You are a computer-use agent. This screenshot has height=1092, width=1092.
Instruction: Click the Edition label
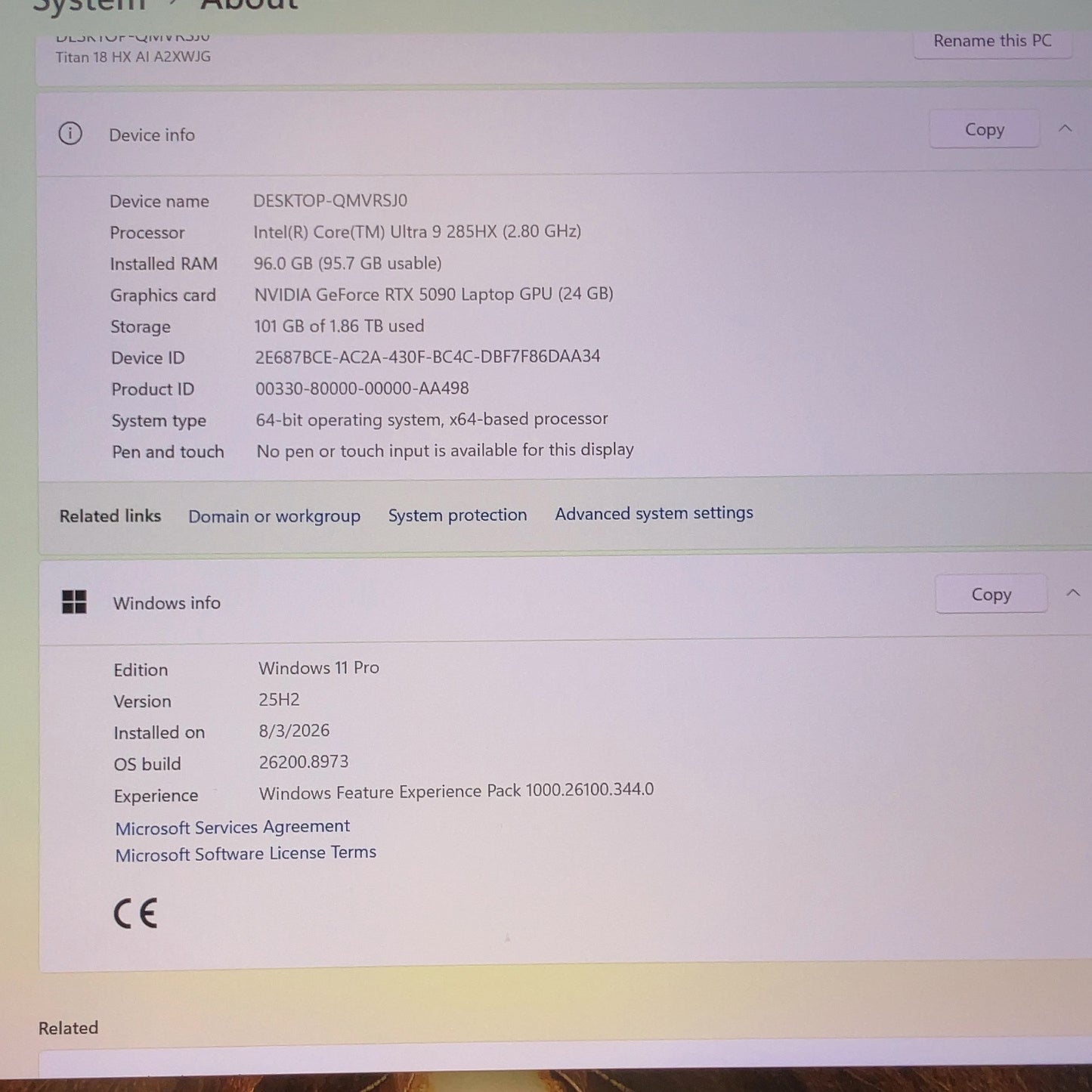click(141, 670)
